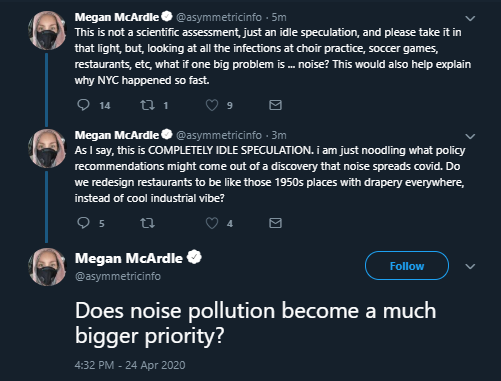The width and height of the screenshot is (501, 381).
Task: Reply to the first tweet with 14 replies
Action: (83, 105)
